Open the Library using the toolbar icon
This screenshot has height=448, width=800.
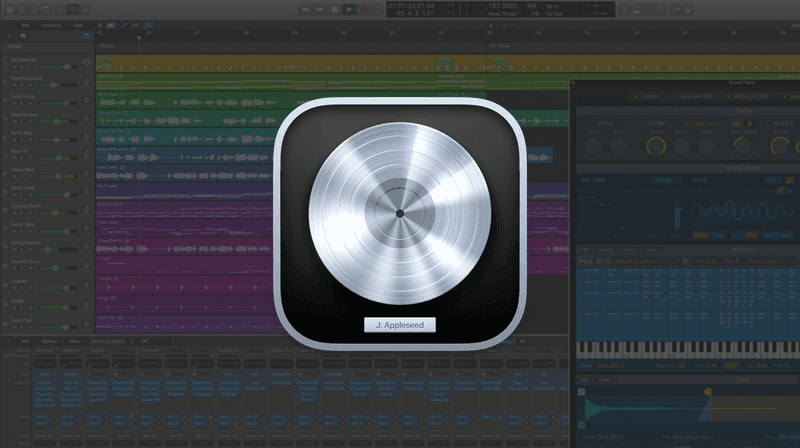(x=9, y=9)
